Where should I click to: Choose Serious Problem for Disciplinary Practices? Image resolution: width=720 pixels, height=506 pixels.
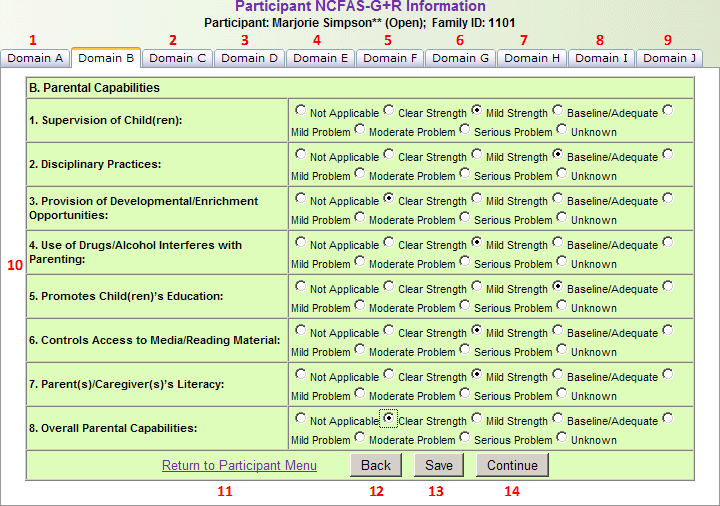[465, 173]
